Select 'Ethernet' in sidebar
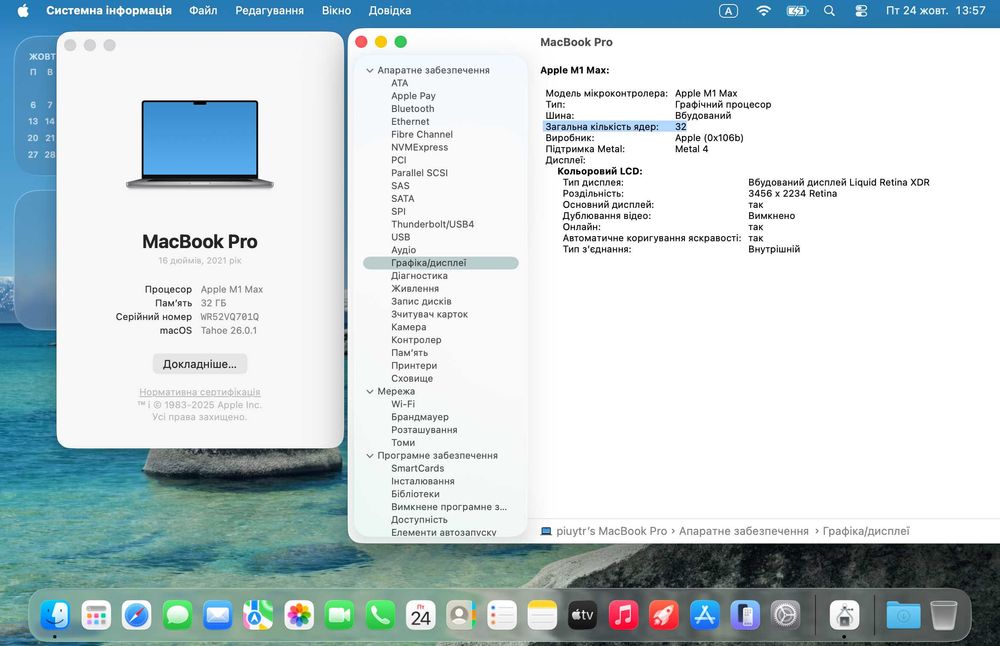Viewport: 1000px width, 646px height. (410, 122)
